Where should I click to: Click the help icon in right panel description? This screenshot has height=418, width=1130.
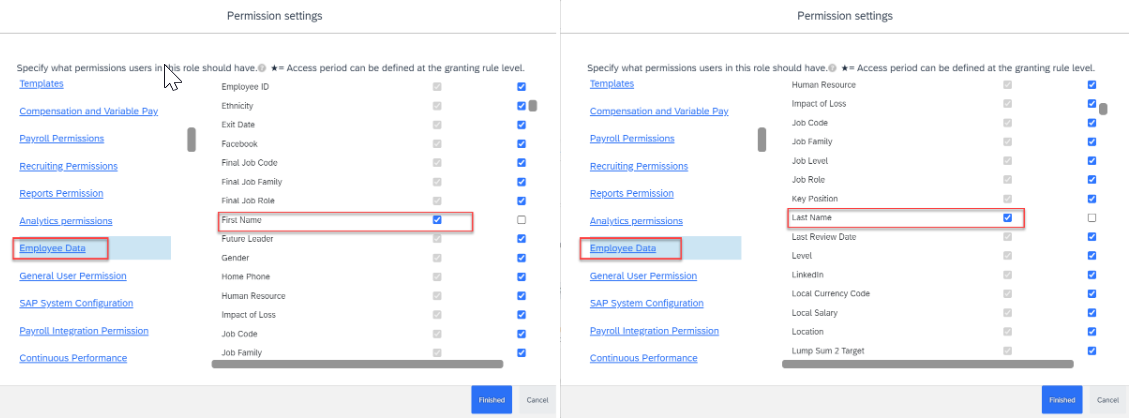(832, 68)
